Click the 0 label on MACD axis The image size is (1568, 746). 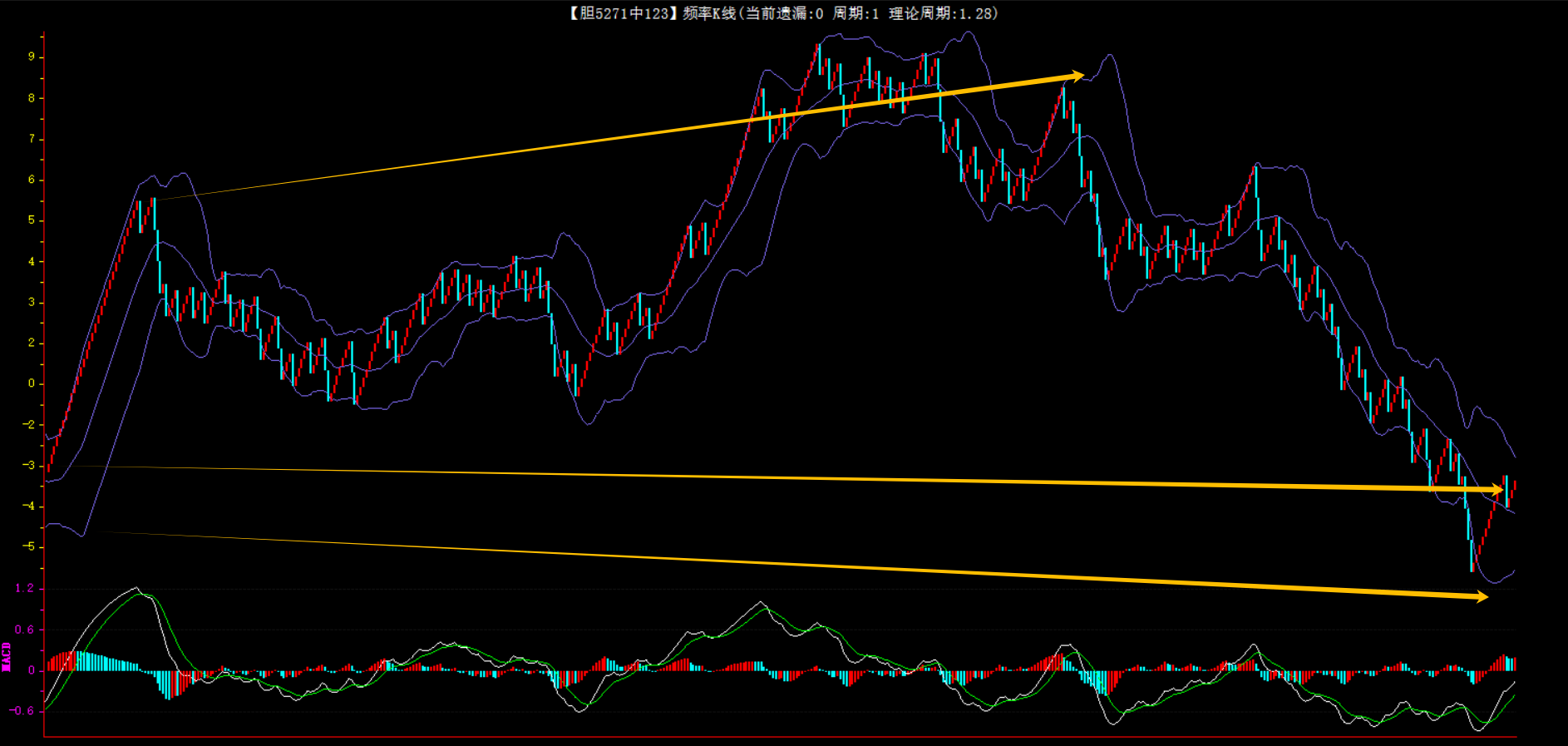tap(32, 670)
